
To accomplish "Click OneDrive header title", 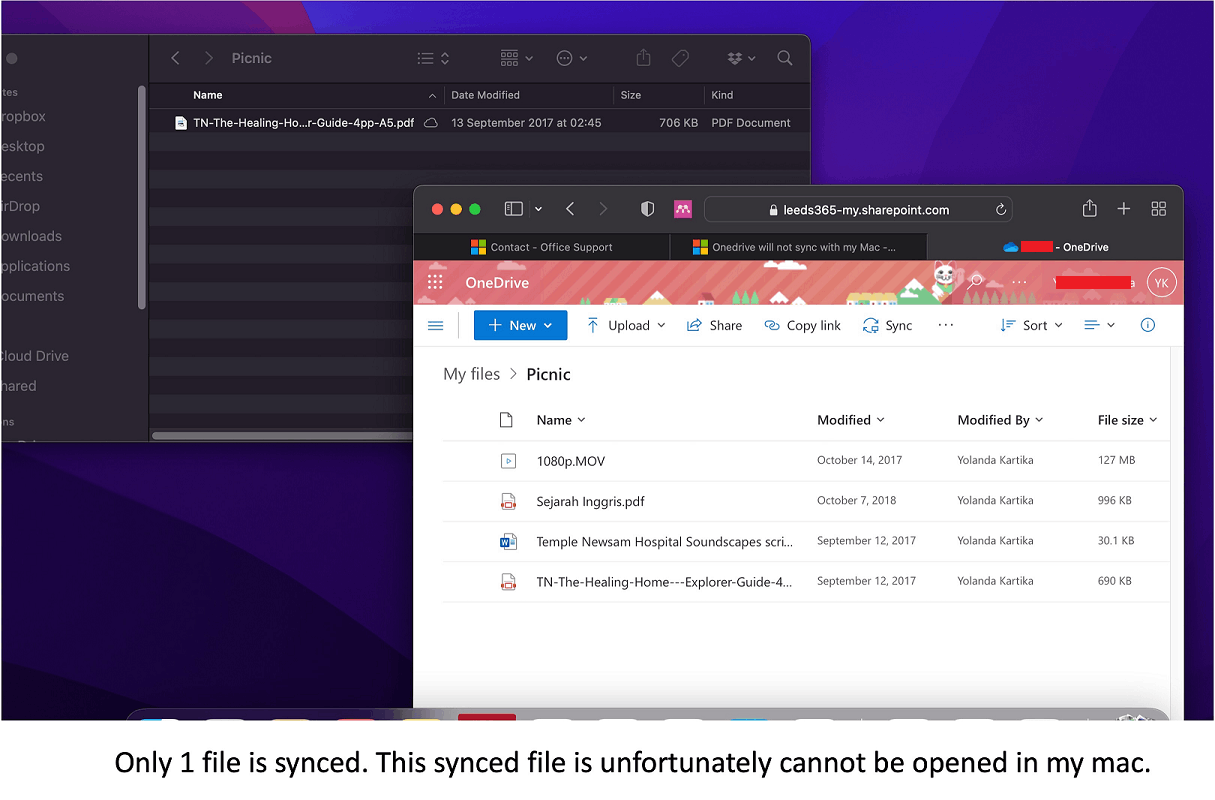I will [x=497, y=283].
